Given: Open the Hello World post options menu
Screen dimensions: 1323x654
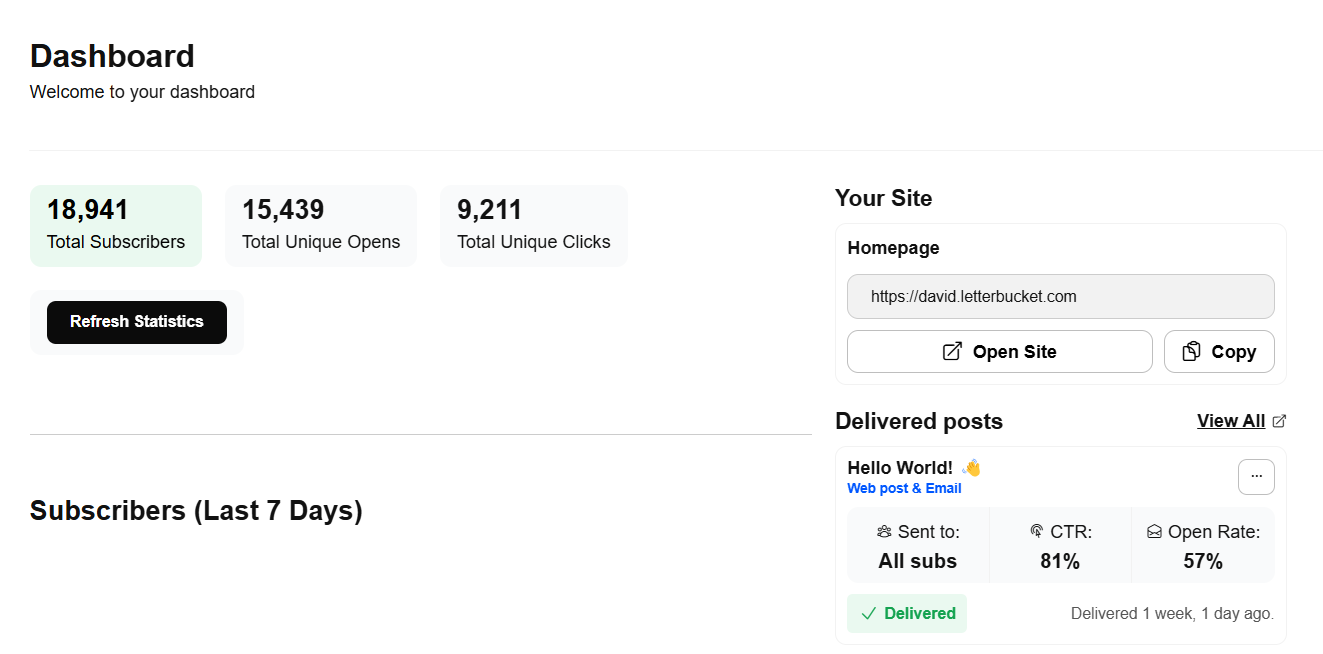Looking at the screenshot, I should tap(1256, 476).
